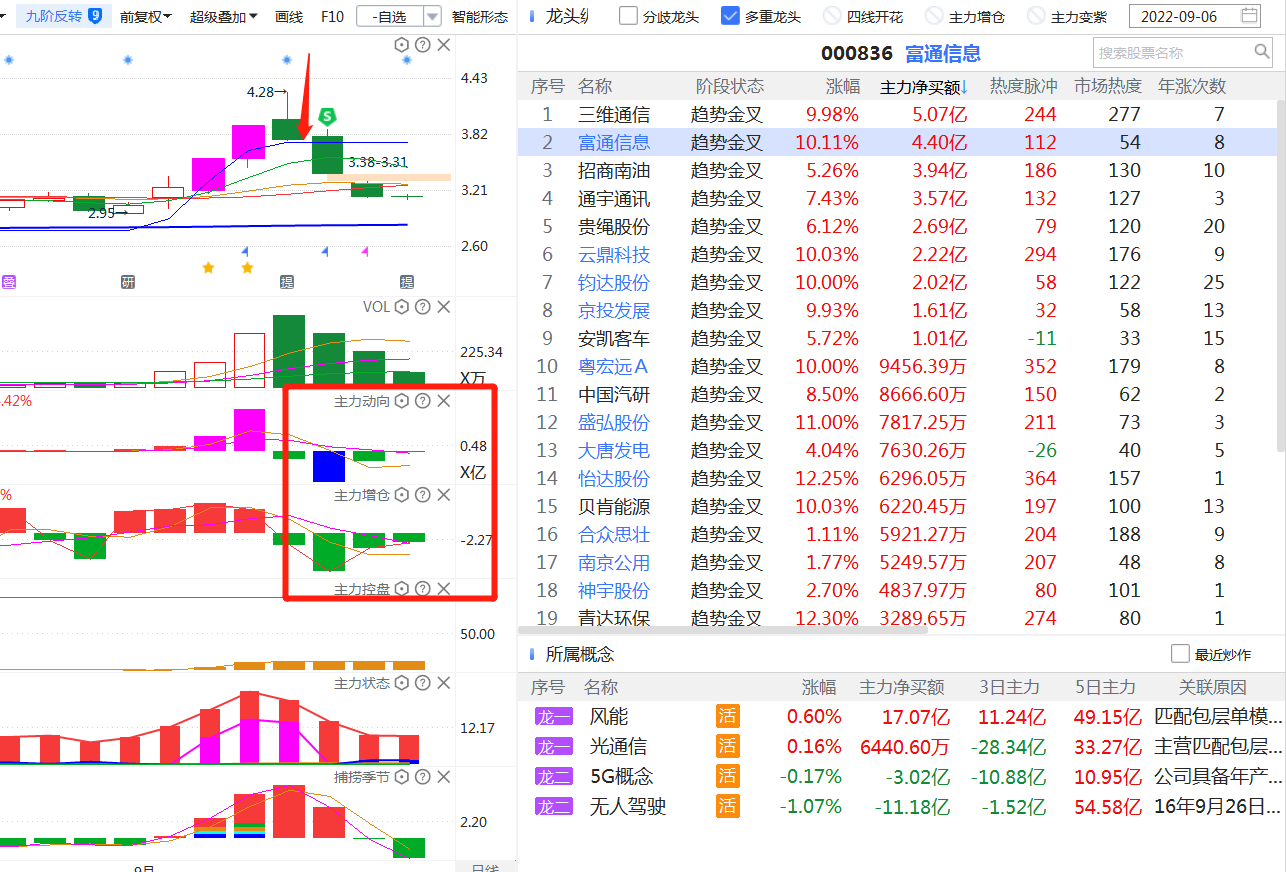The image size is (1286, 872).
Task: Sort table by 涨幅 column header
Action: [843, 87]
